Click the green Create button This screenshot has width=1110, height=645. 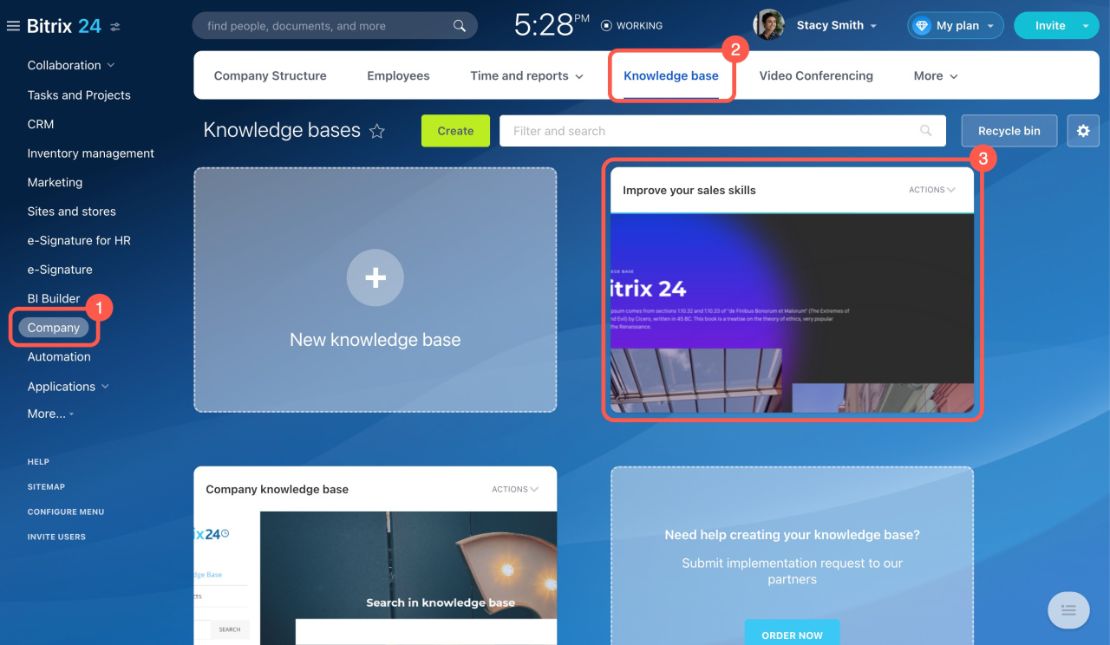point(455,131)
